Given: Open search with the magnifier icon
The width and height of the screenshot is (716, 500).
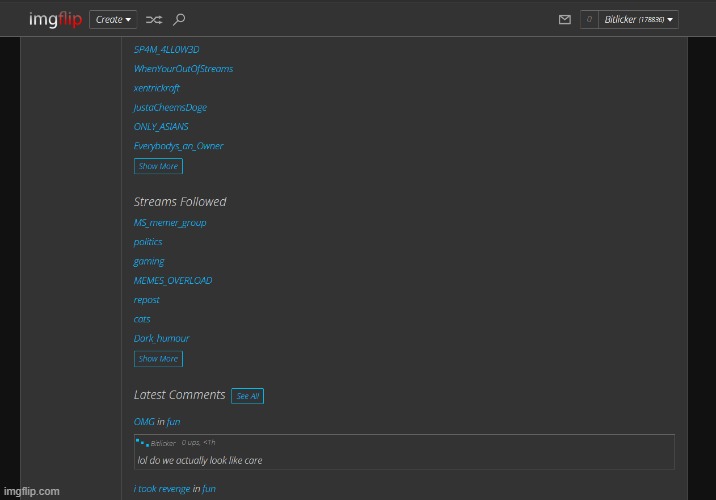Looking at the screenshot, I should click(179, 19).
